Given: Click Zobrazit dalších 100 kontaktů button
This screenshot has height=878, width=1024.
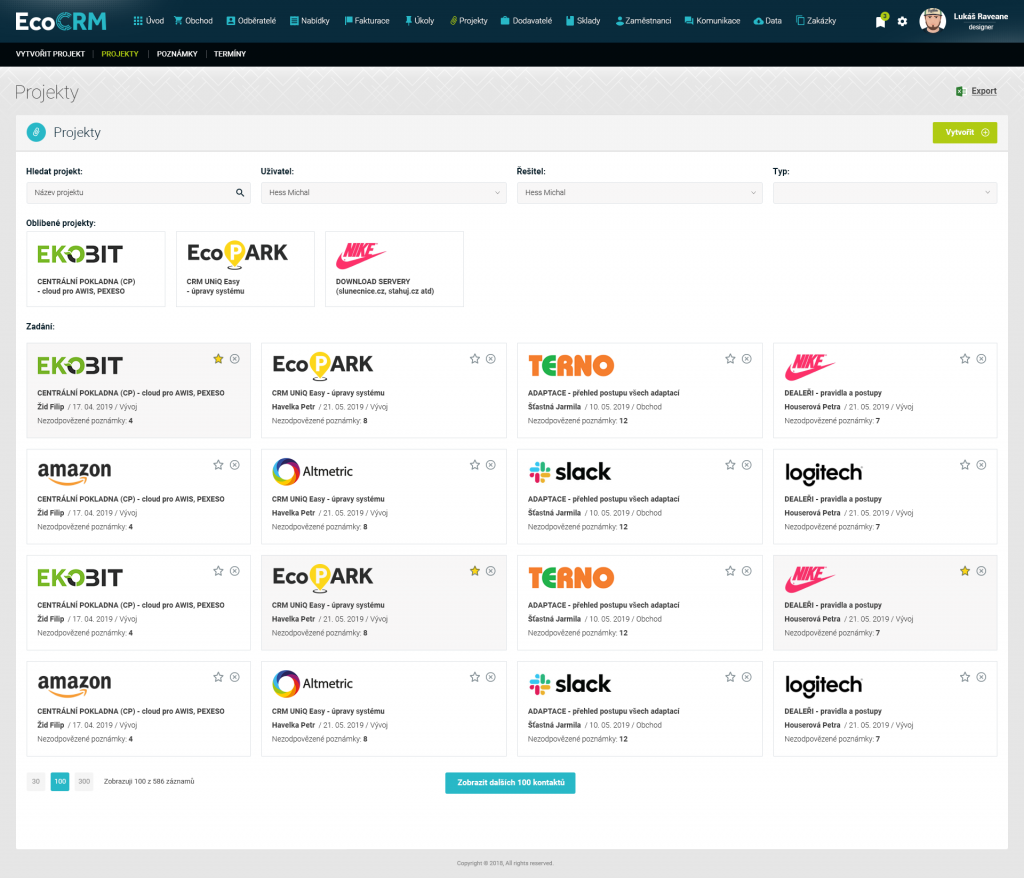Looking at the screenshot, I should 510,782.
